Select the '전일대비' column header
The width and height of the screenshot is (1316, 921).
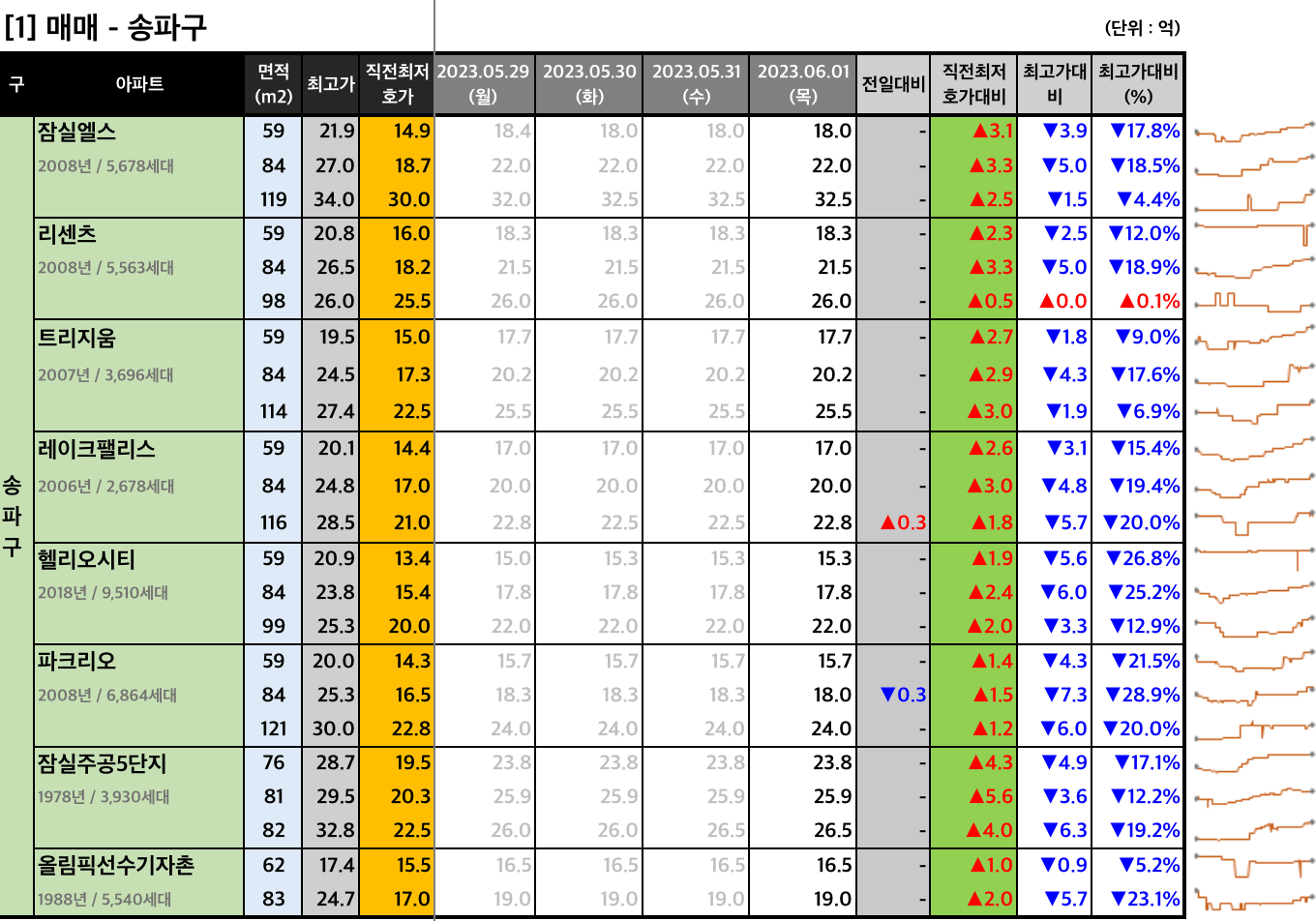pyautogui.click(x=893, y=84)
